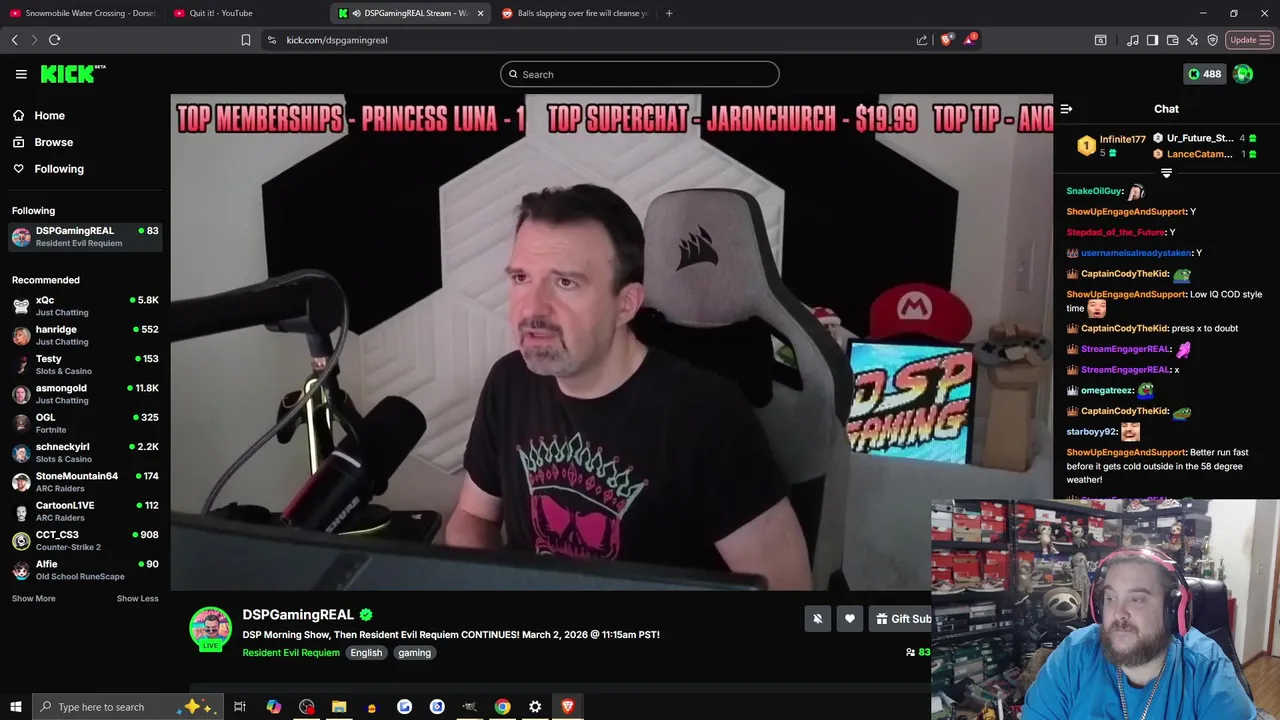
Task: Open the Following page
Action: [59, 169]
